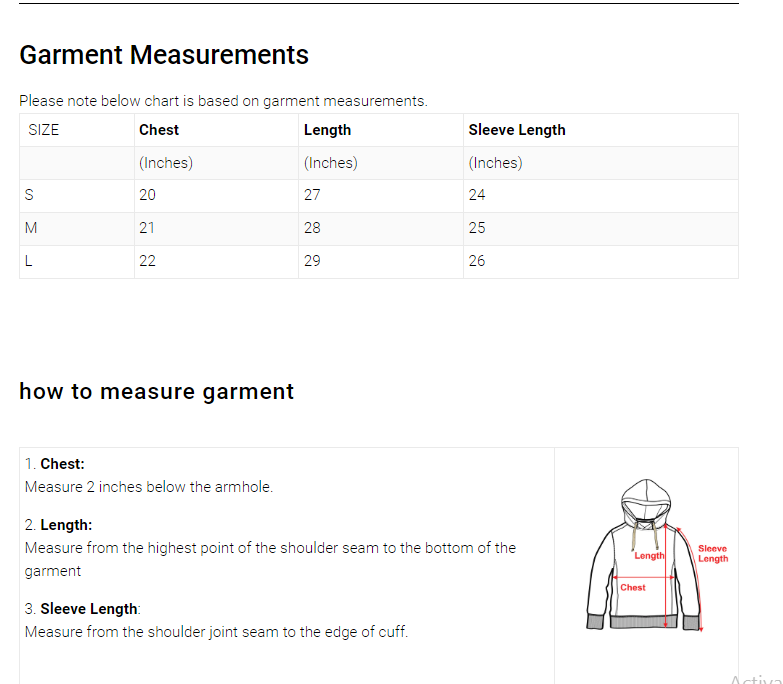This screenshot has width=783, height=684.
Task: Select the 'how to measure garment' heading
Action: point(156,391)
